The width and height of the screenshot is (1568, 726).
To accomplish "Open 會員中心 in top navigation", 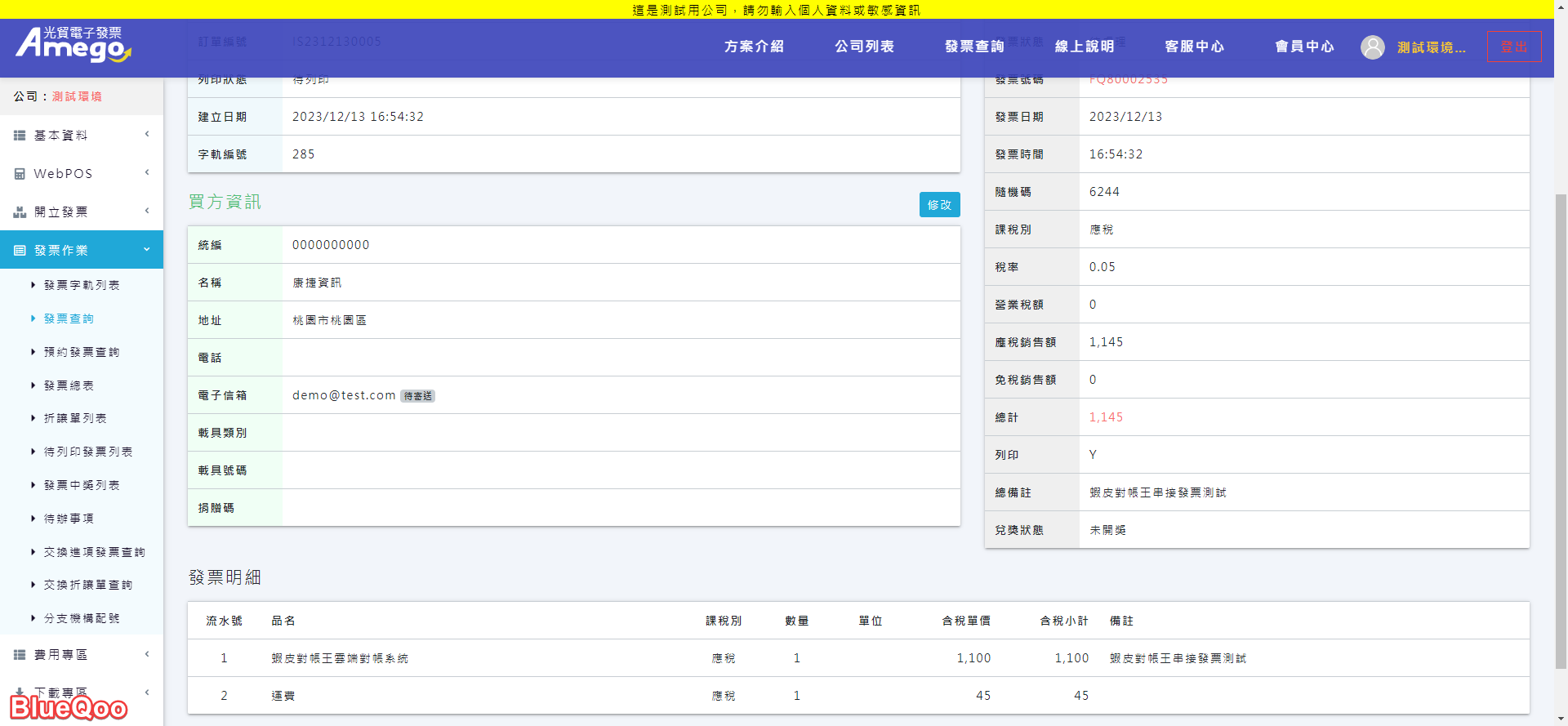I will pos(1304,47).
